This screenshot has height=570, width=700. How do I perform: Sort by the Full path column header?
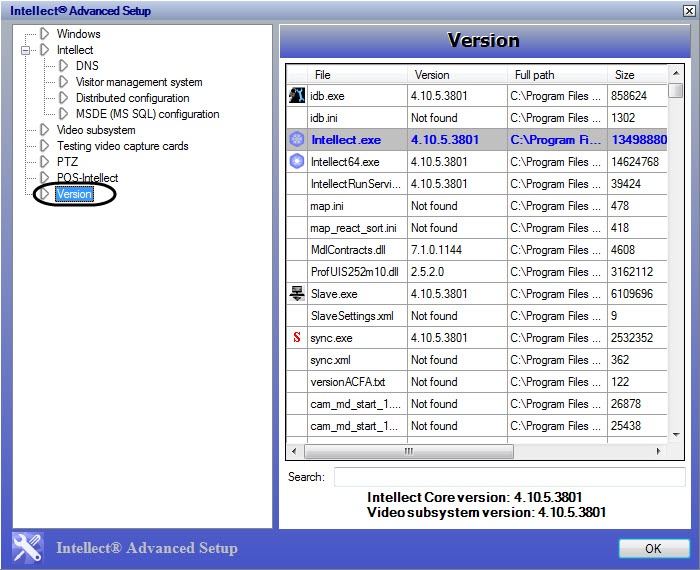click(x=557, y=75)
